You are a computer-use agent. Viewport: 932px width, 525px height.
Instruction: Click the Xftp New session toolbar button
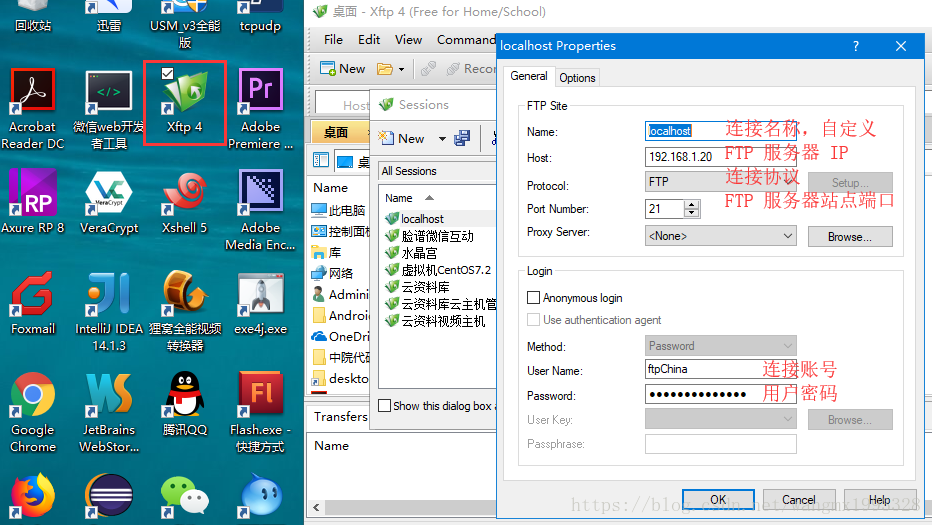[342, 69]
